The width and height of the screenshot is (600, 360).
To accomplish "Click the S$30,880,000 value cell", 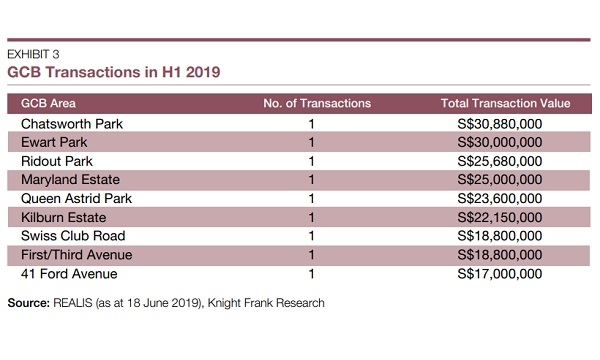I will pyautogui.click(x=499, y=124).
